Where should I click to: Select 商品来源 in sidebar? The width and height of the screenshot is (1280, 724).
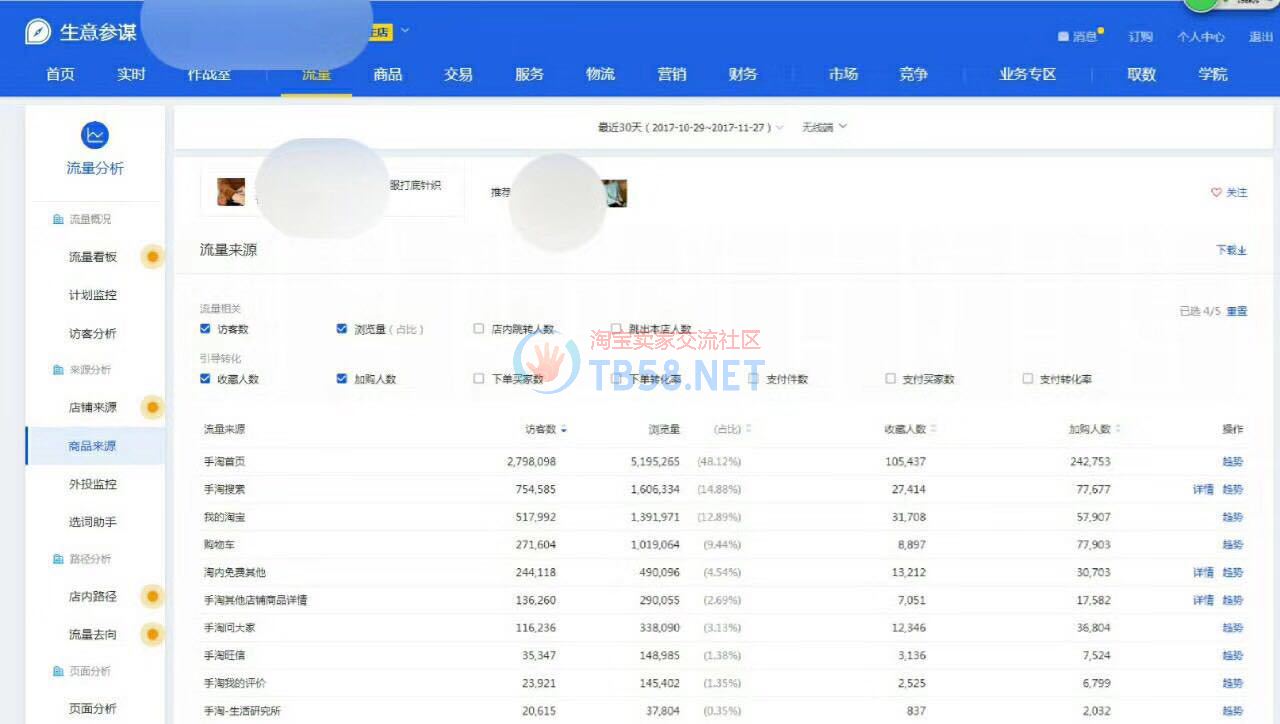click(x=93, y=446)
